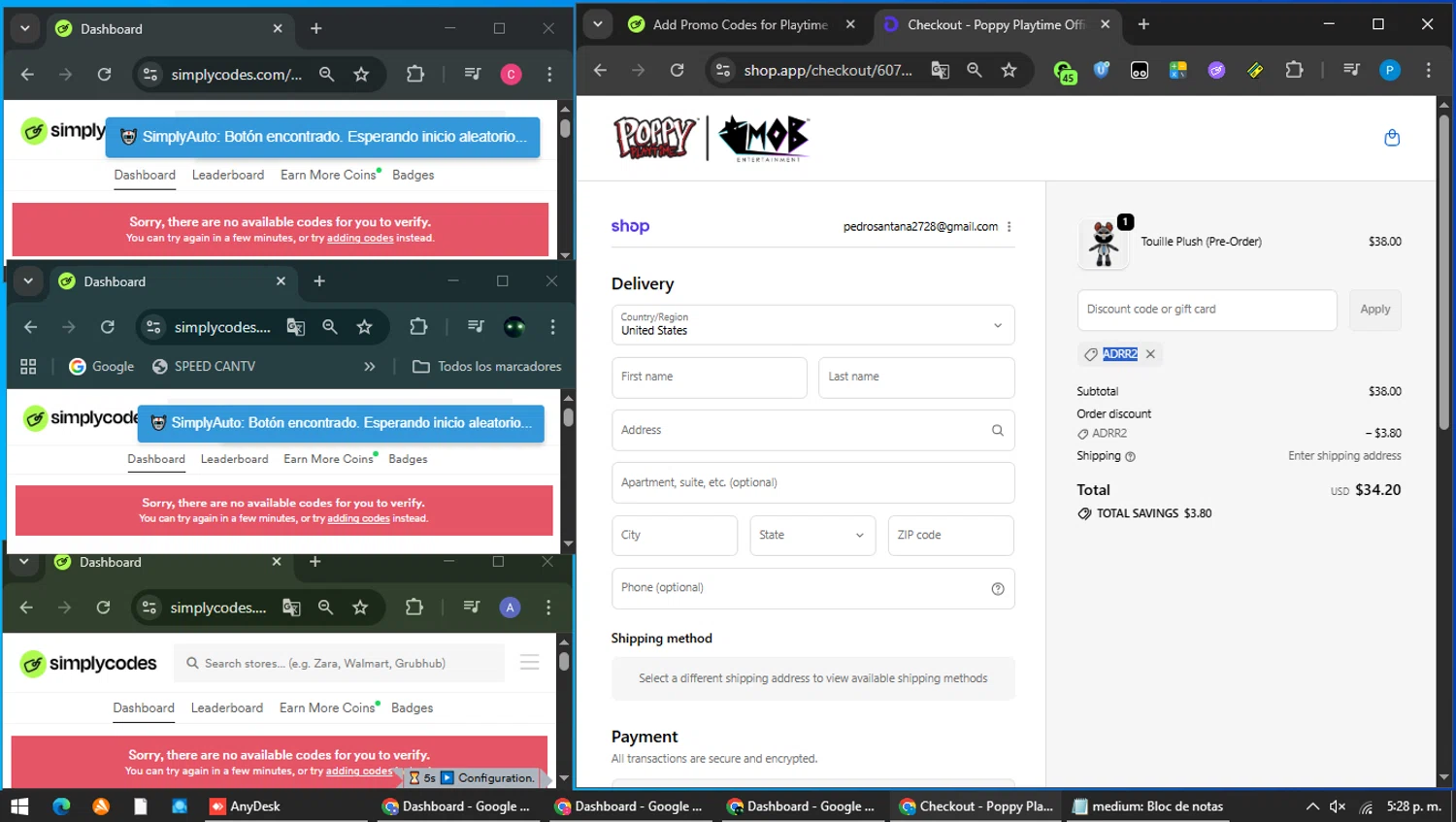Expand bookmarks overflow chevron in the middle Dashboard window

pos(369,366)
